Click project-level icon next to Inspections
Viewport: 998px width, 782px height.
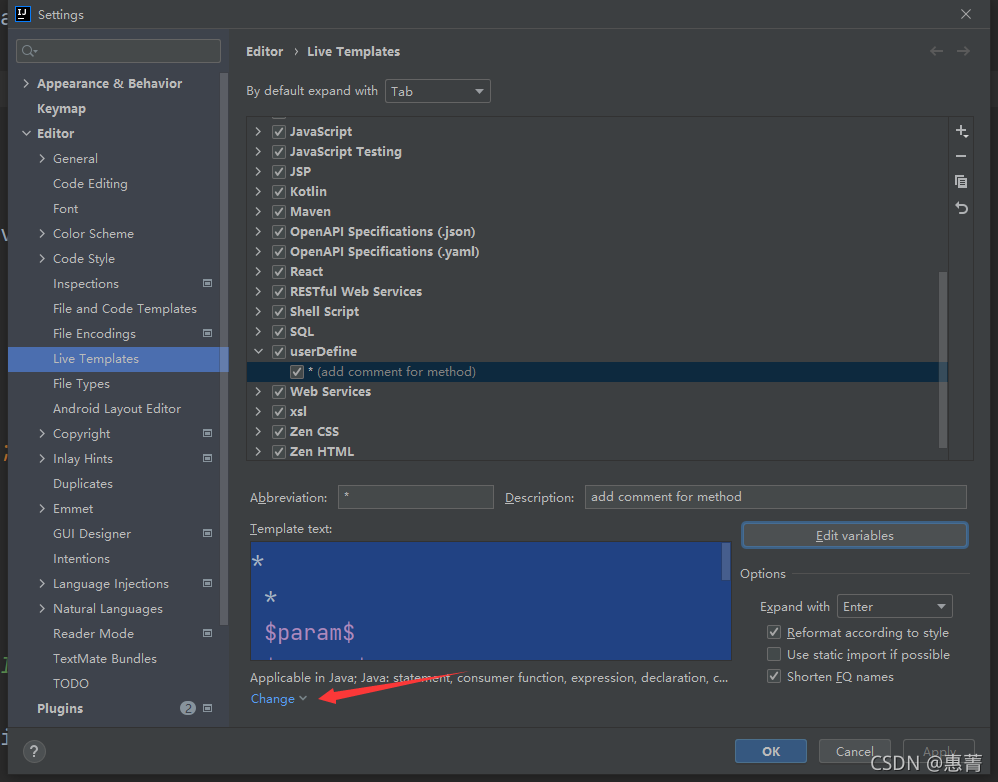click(207, 283)
